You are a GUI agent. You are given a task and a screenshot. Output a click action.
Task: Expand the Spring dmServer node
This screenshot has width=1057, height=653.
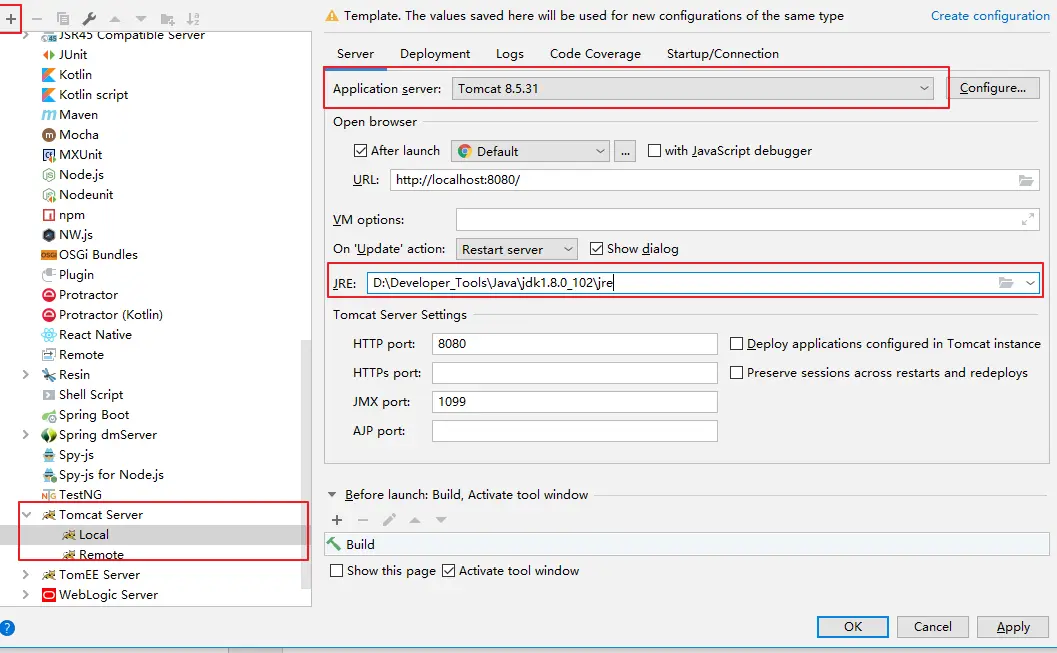pos(26,435)
